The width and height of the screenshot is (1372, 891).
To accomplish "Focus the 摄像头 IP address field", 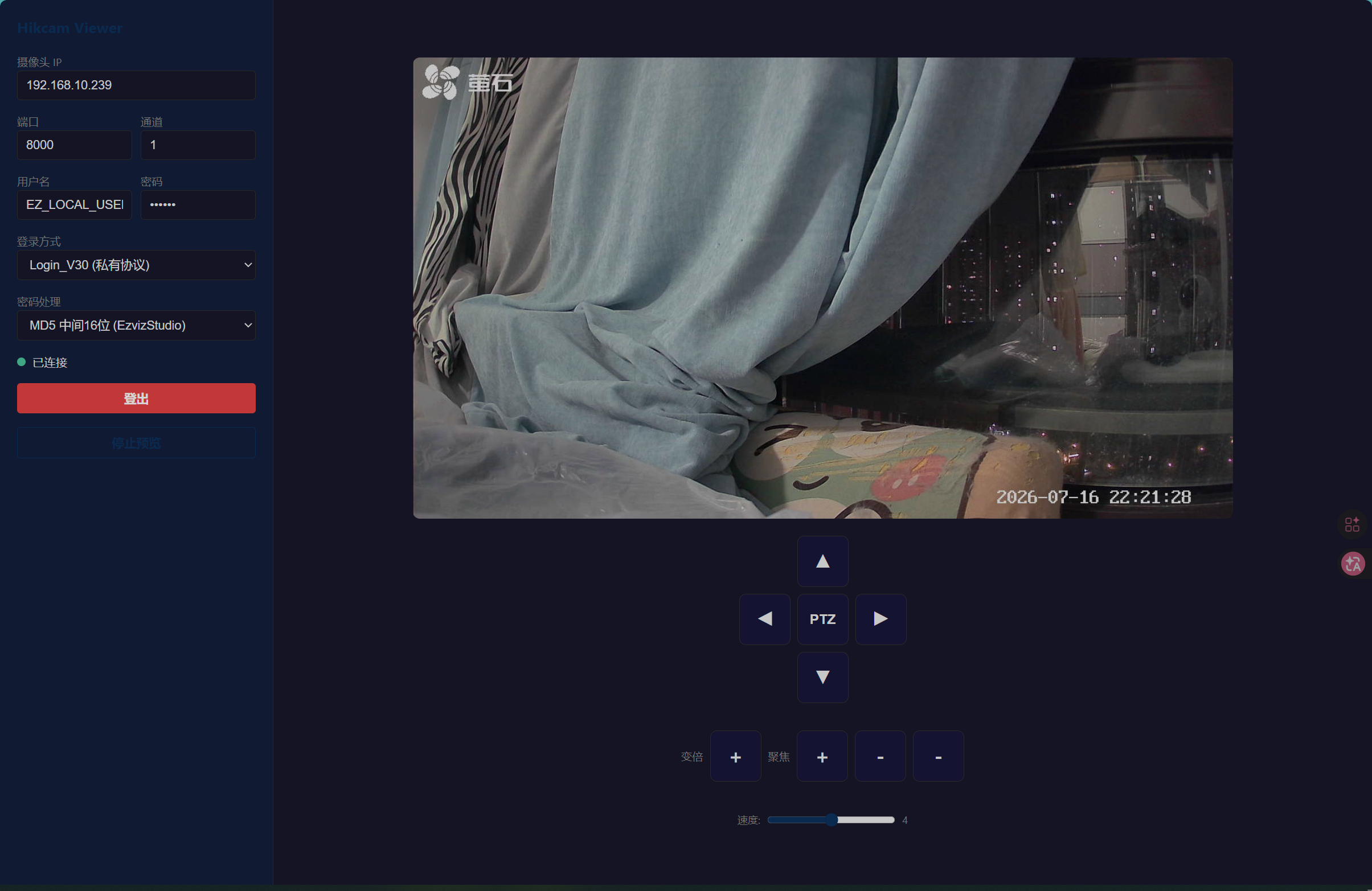I will [136, 85].
